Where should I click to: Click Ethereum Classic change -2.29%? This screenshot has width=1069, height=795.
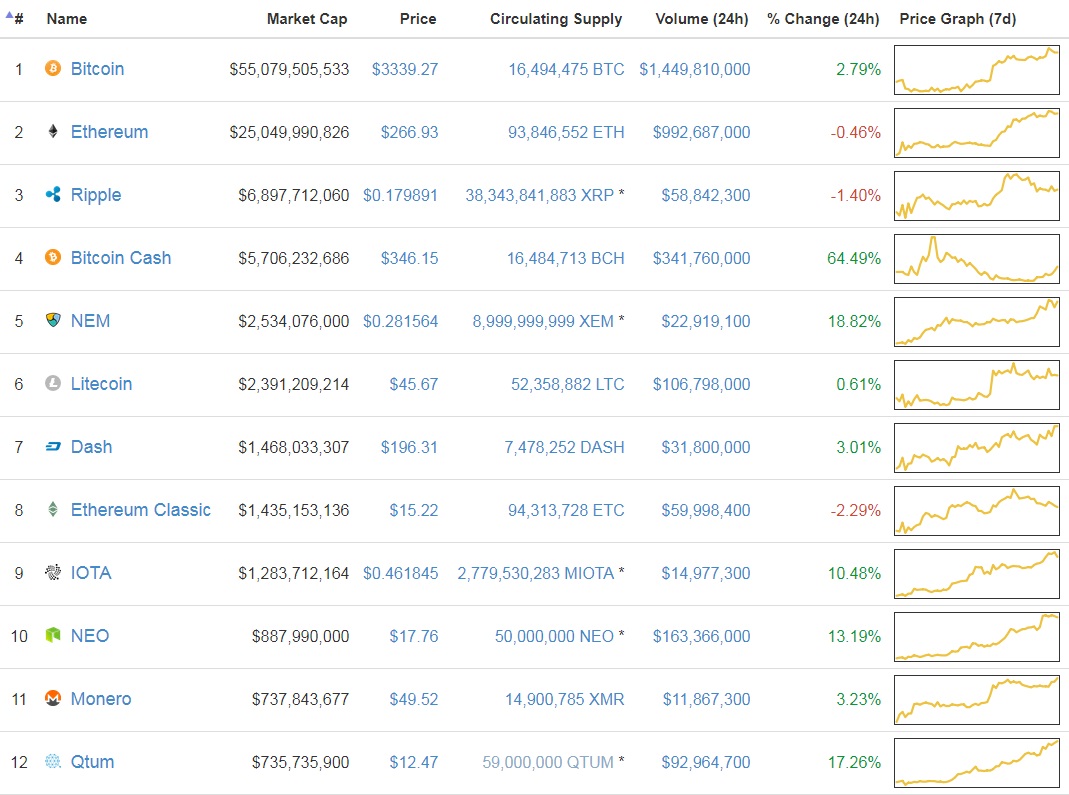[x=856, y=511]
